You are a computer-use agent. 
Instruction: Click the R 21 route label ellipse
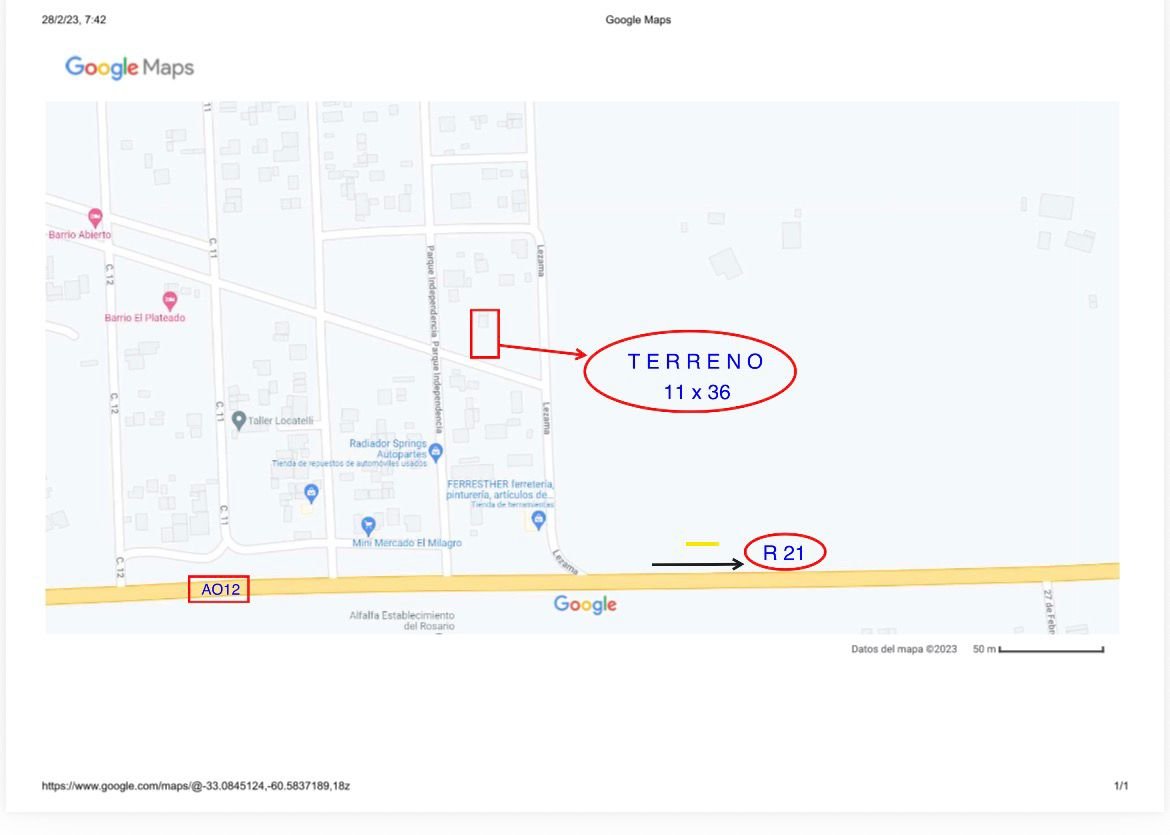(x=785, y=552)
